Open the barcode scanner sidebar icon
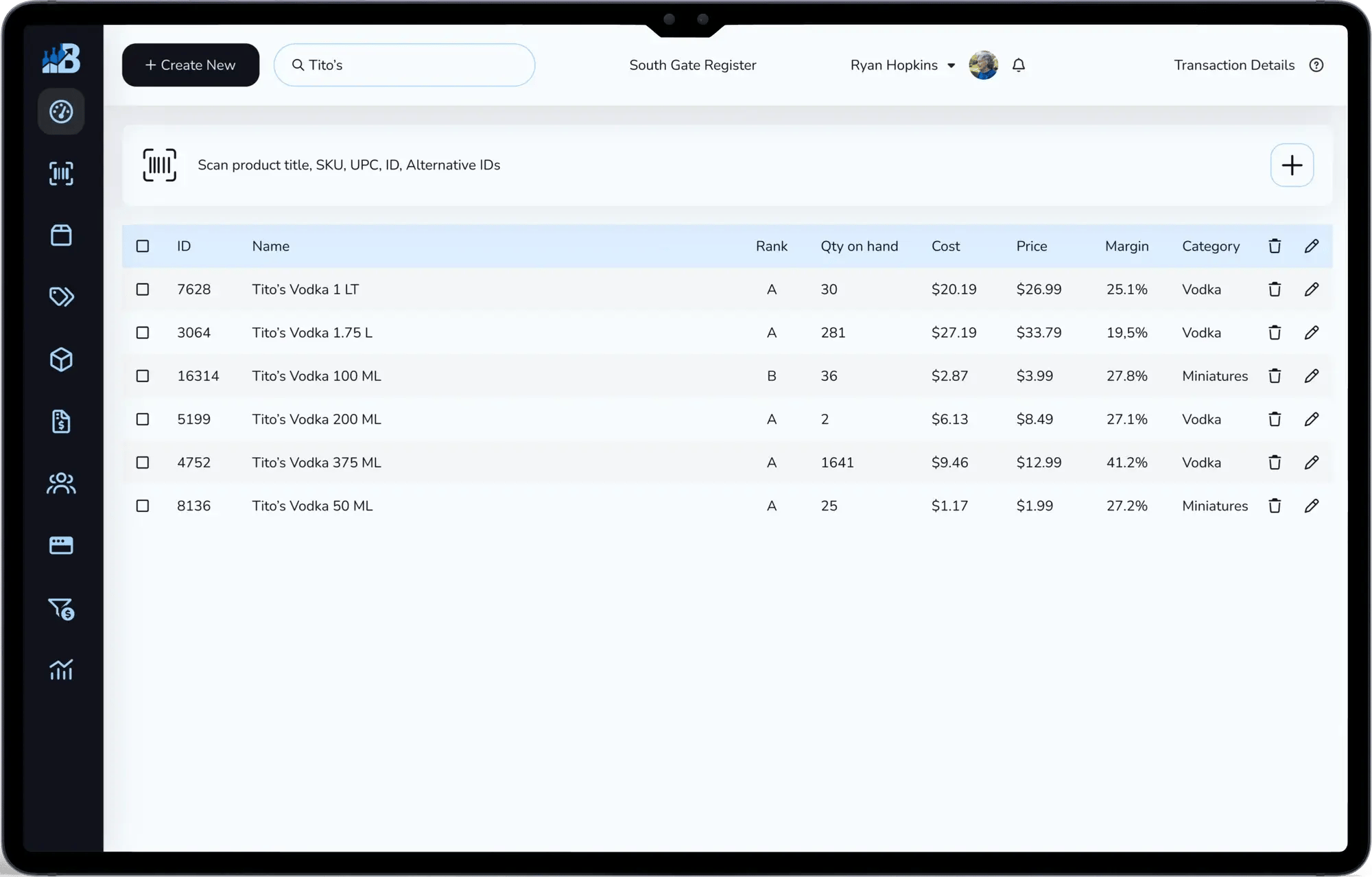This screenshot has height=877, width=1372. [x=61, y=174]
